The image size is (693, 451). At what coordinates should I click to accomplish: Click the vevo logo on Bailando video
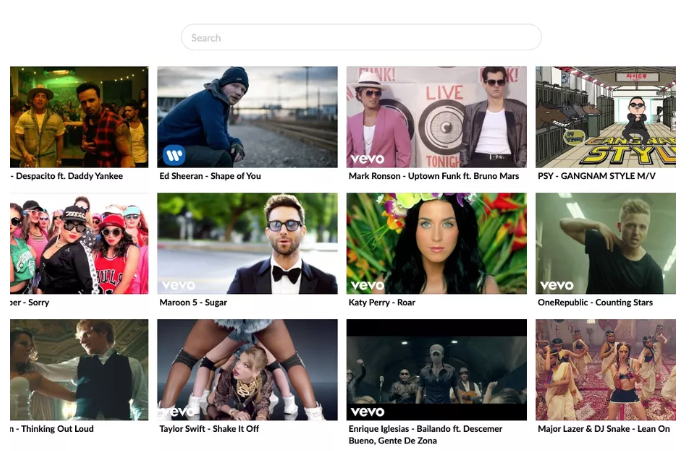click(x=367, y=412)
